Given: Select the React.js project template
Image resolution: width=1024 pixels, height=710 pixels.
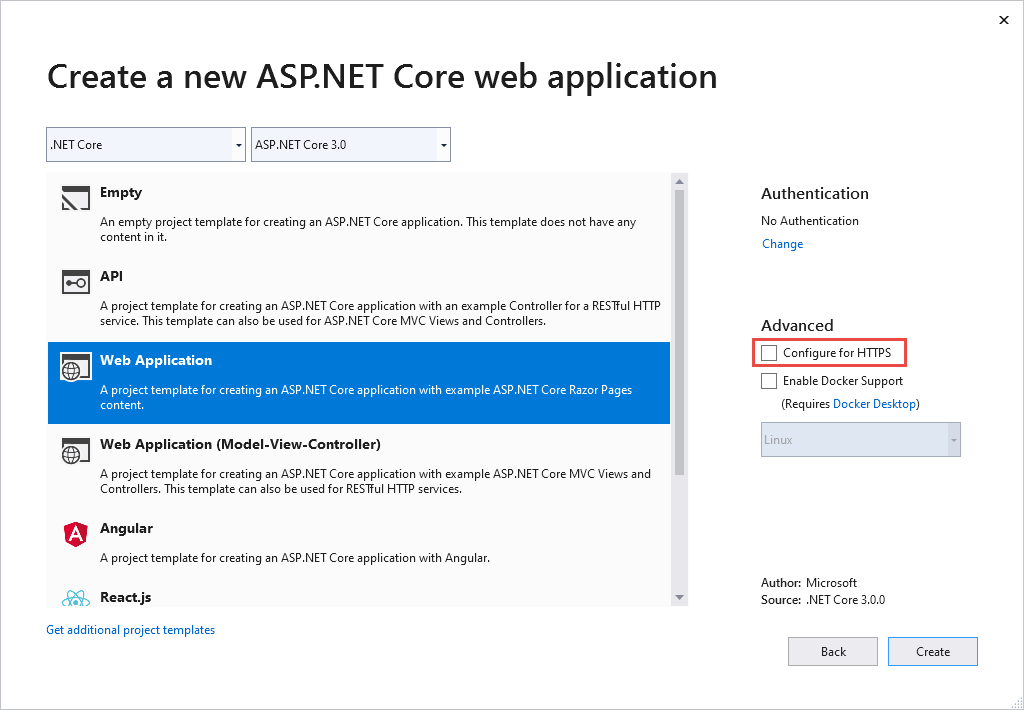Looking at the screenshot, I should pos(359,593).
